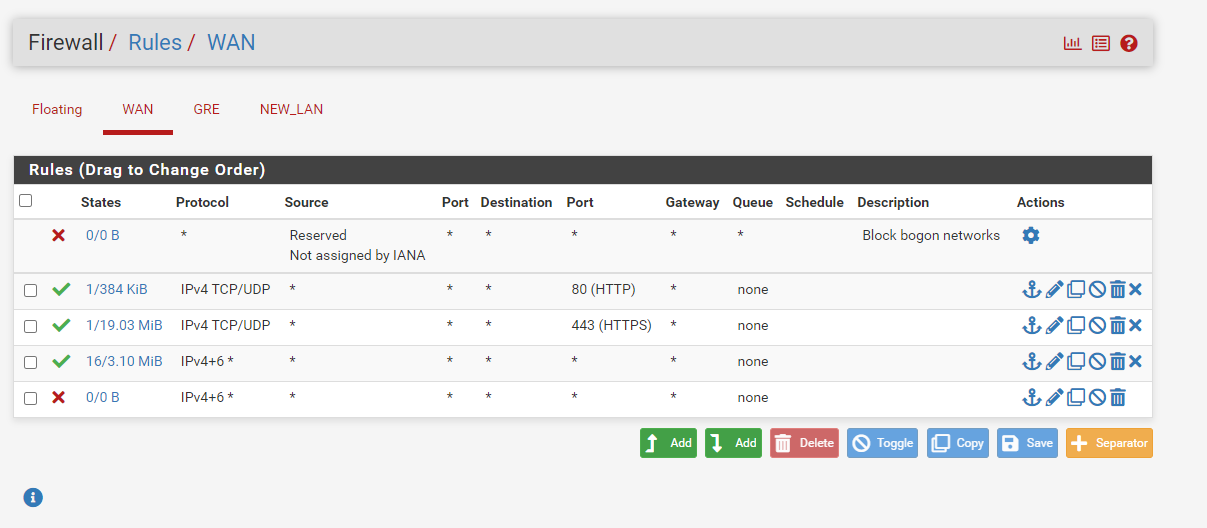Click the Rules breadcrumb link
Screen dimensions: 1207x528
[x=155, y=43]
